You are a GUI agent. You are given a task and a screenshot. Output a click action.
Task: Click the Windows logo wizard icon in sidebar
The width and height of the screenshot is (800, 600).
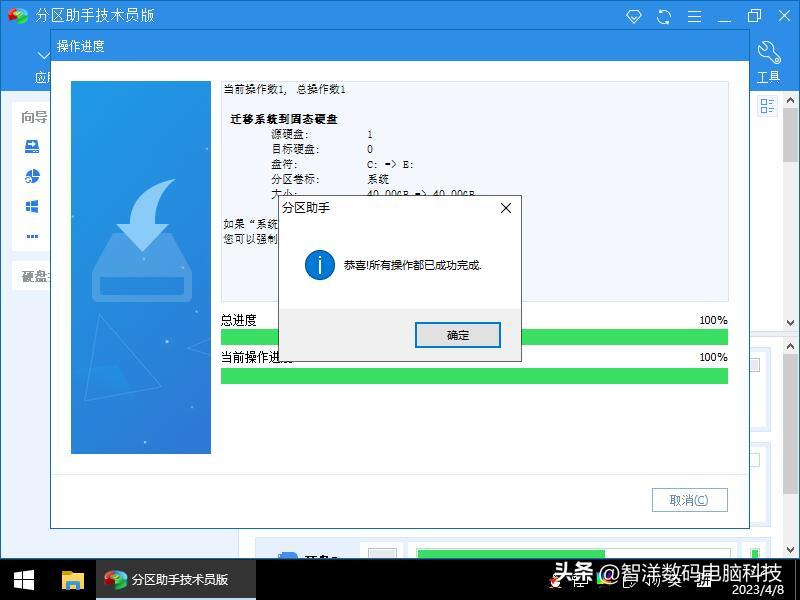33,206
